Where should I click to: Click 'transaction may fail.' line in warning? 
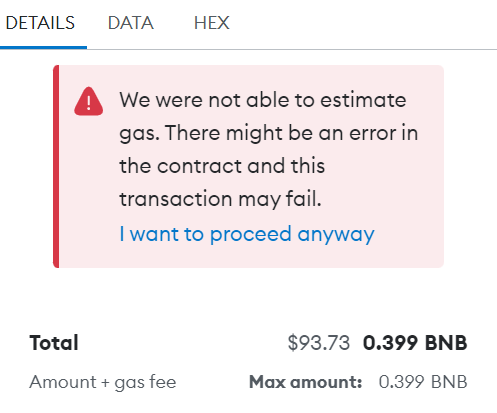pyautogui.click(x=220, y=199)
